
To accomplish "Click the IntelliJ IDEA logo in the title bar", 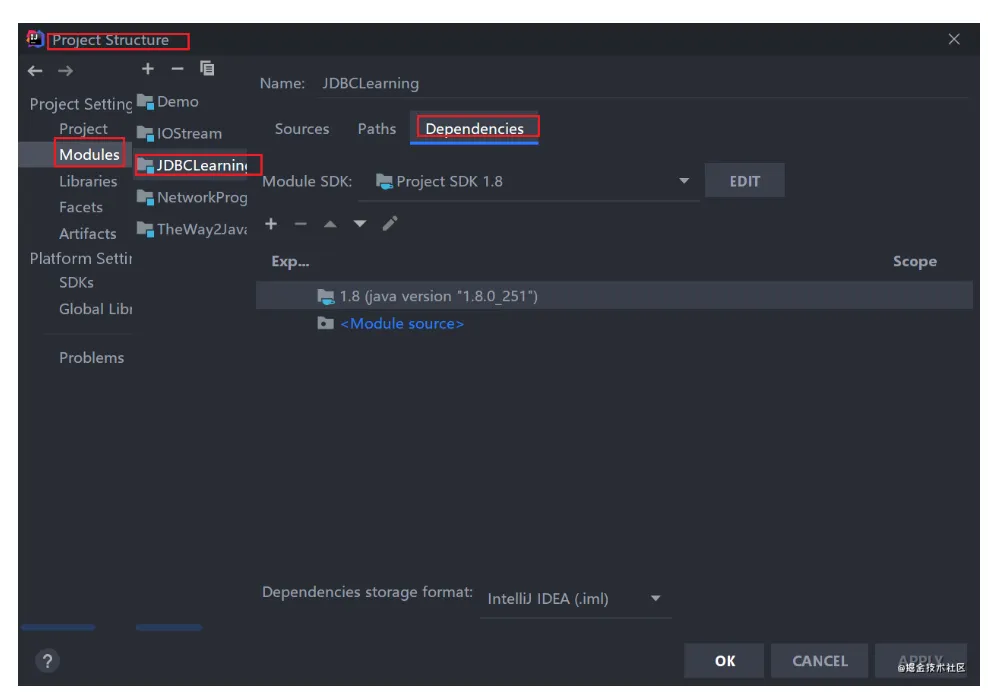I will coord(35,39).
